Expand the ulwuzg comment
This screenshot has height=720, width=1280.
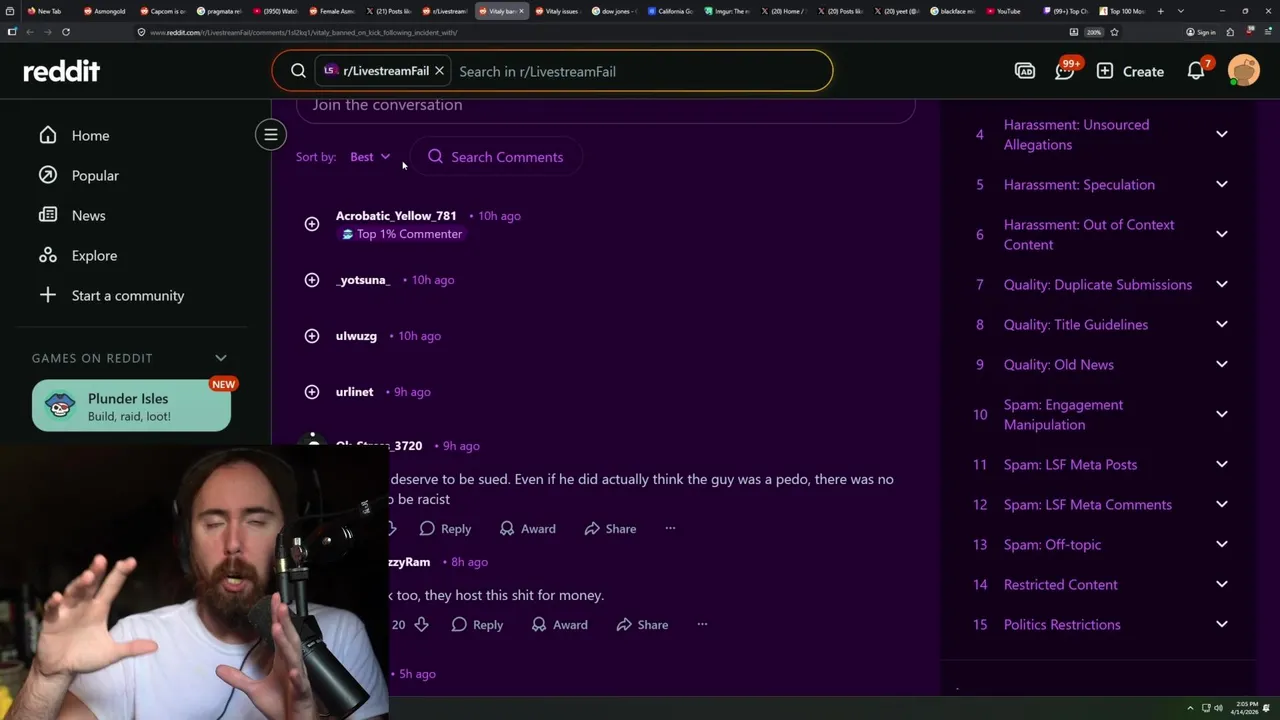click(x=312, y=336)
